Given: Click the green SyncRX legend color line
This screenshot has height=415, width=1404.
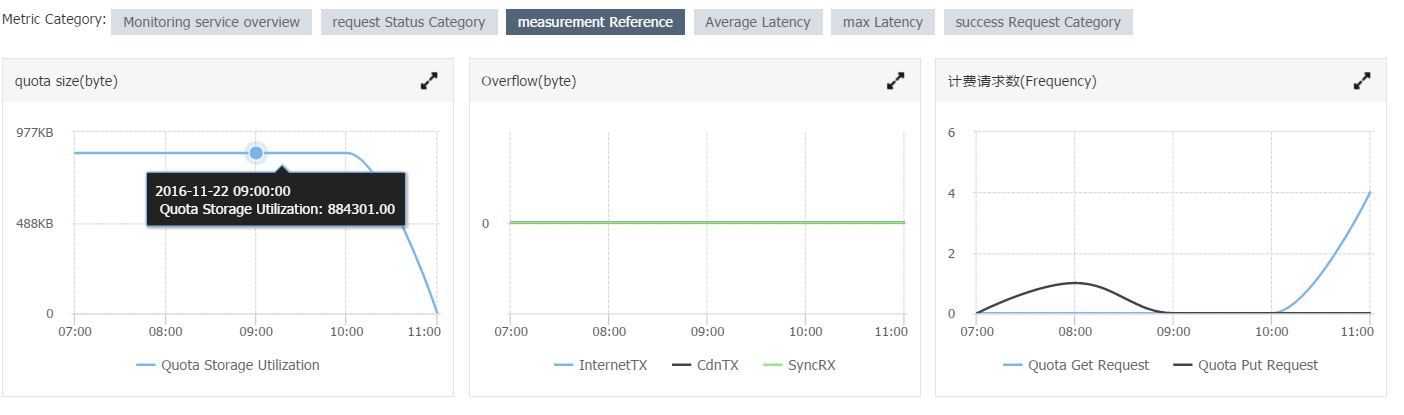Looking at the screenshot, I should point(772,365).
